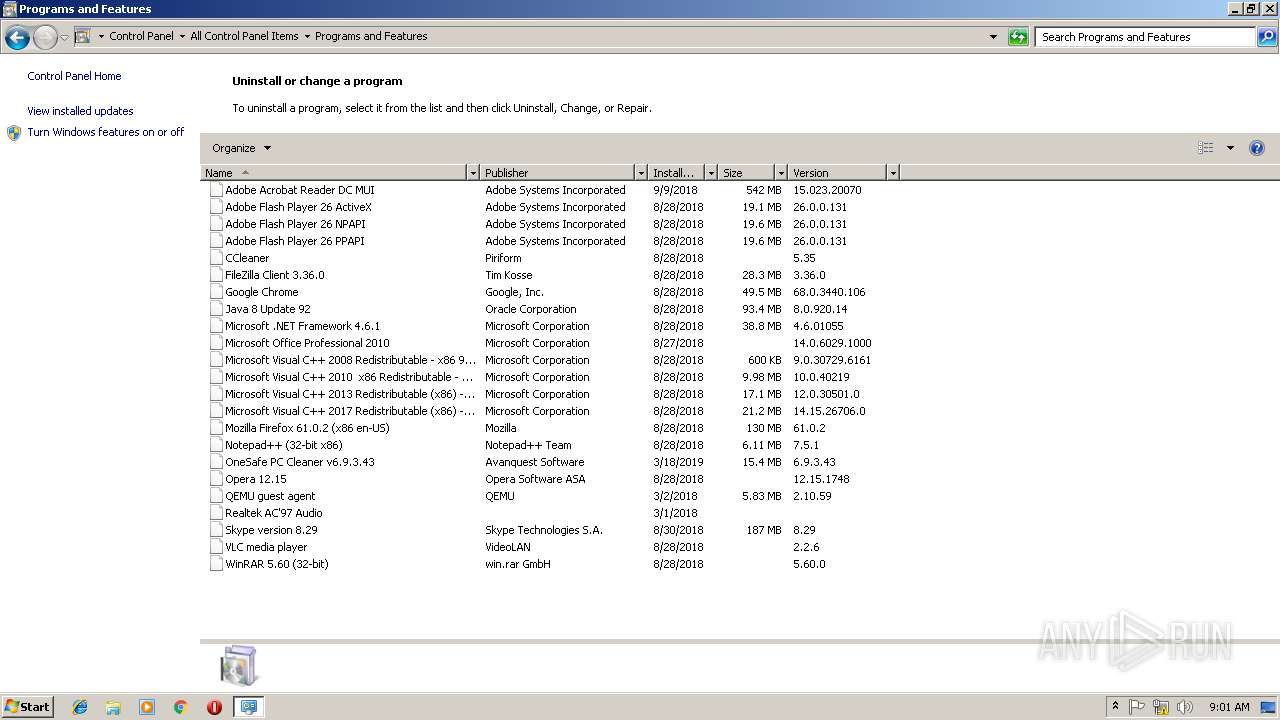Click the Google Chrome entry icon
The image size is (1280, 720).
[216, 292]
